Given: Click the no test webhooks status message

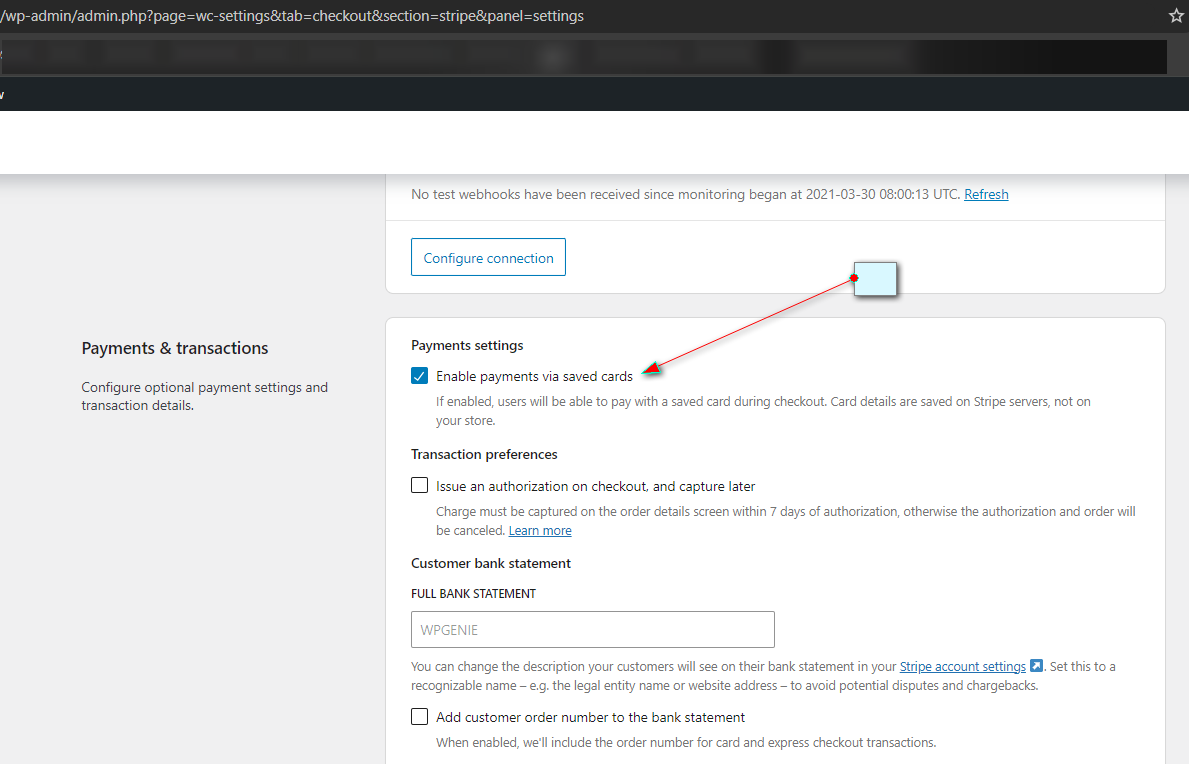Looking at the screenshot, I should click(685, 194).
